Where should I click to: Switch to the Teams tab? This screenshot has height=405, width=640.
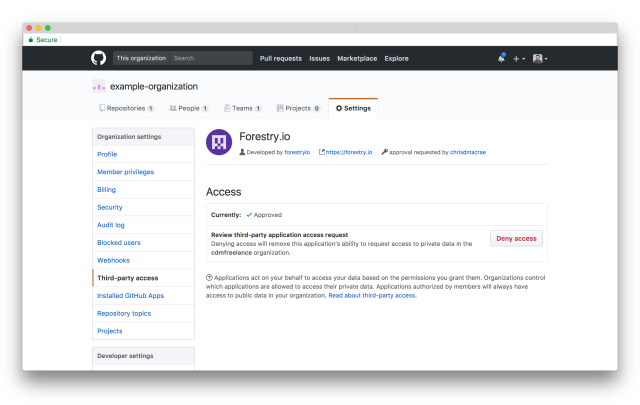[242, 108]
